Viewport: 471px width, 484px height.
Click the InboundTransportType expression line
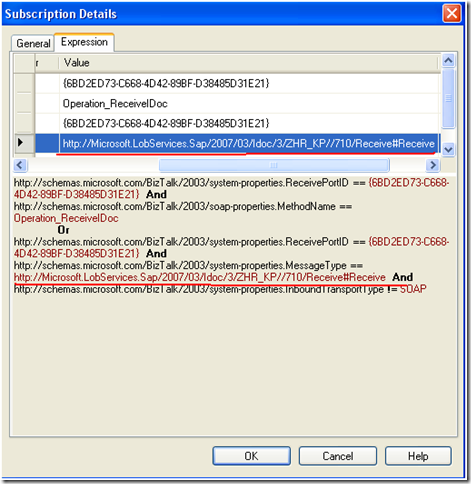pos(220,289)
